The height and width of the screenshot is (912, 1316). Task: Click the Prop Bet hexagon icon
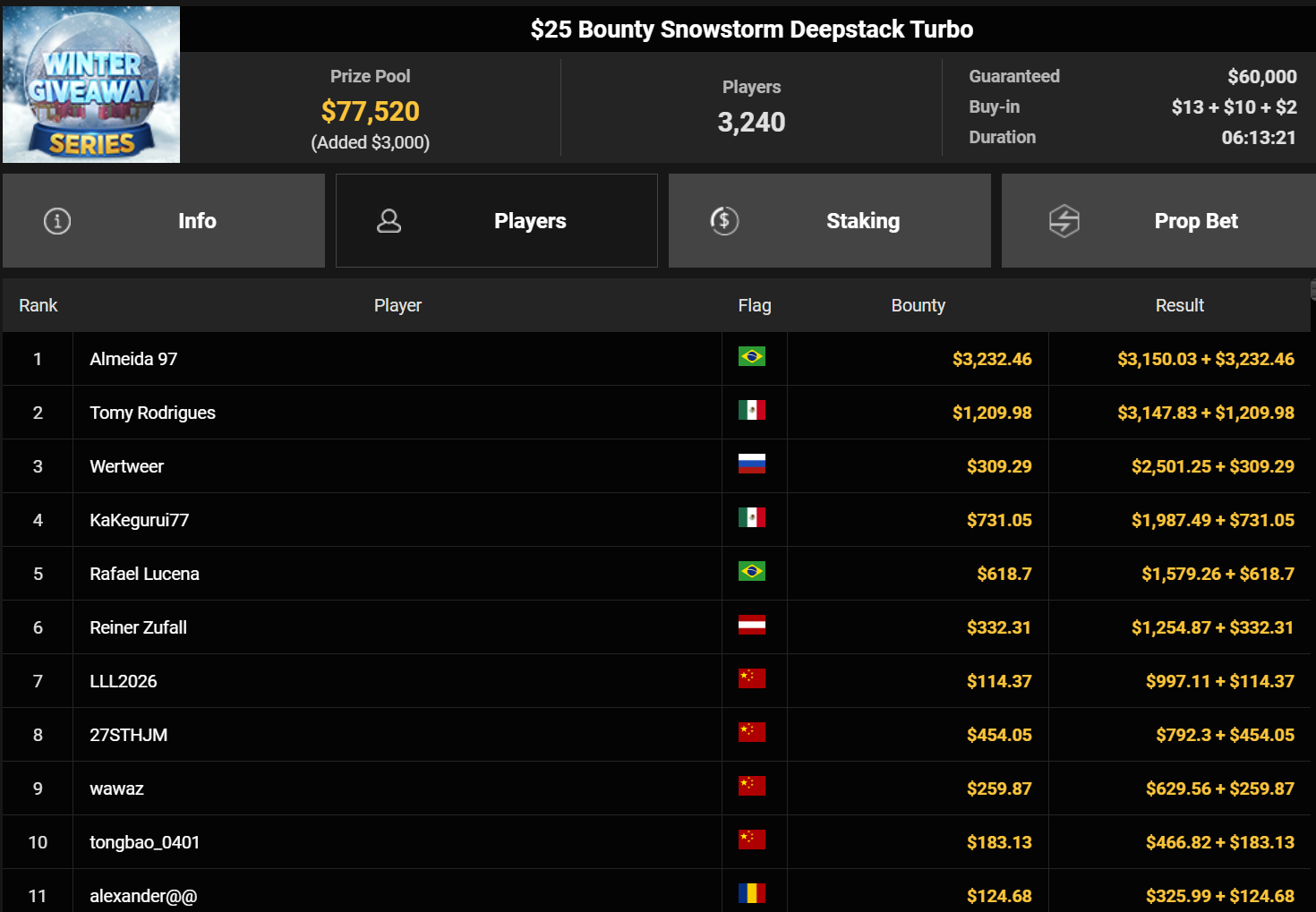(1064, 221)
